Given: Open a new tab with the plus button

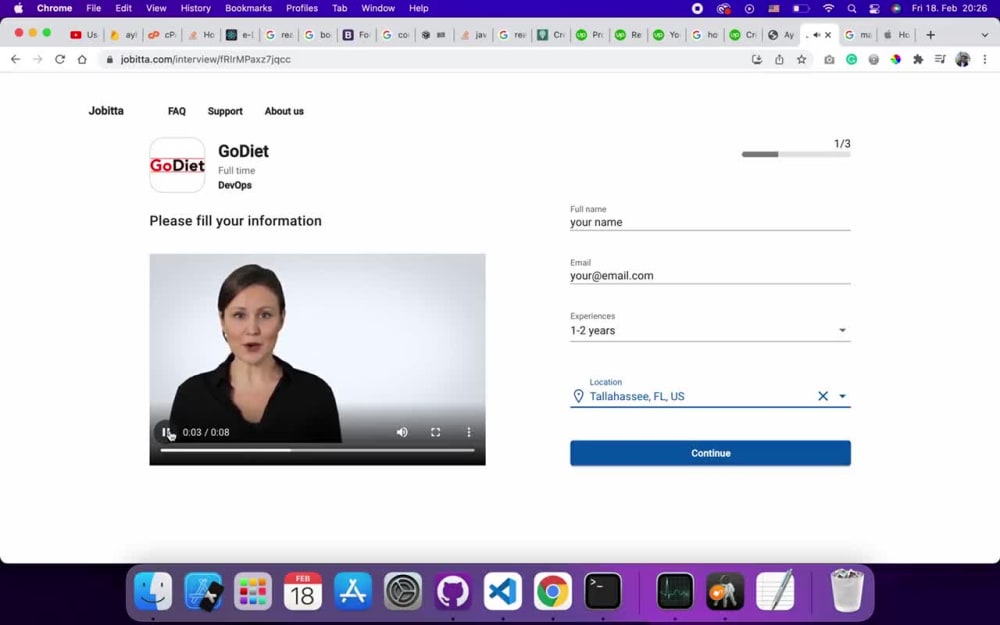Looking at the screenshot, I should tap(930, 35).
